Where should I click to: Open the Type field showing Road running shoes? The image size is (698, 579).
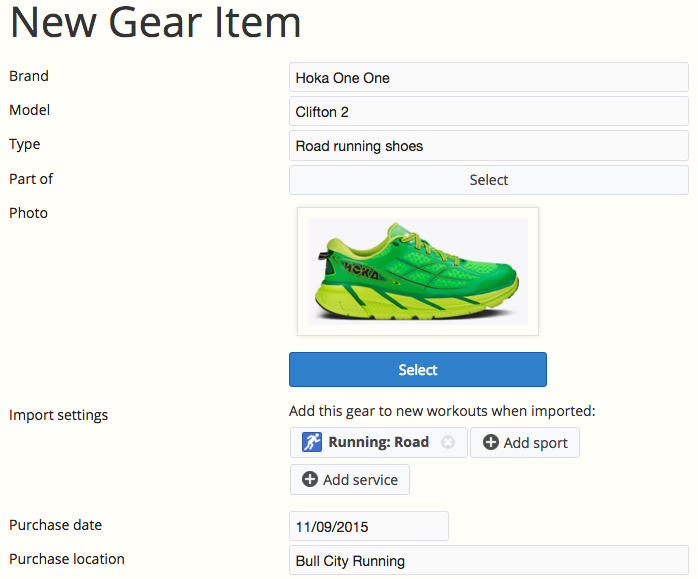click(x=489, y=146)
